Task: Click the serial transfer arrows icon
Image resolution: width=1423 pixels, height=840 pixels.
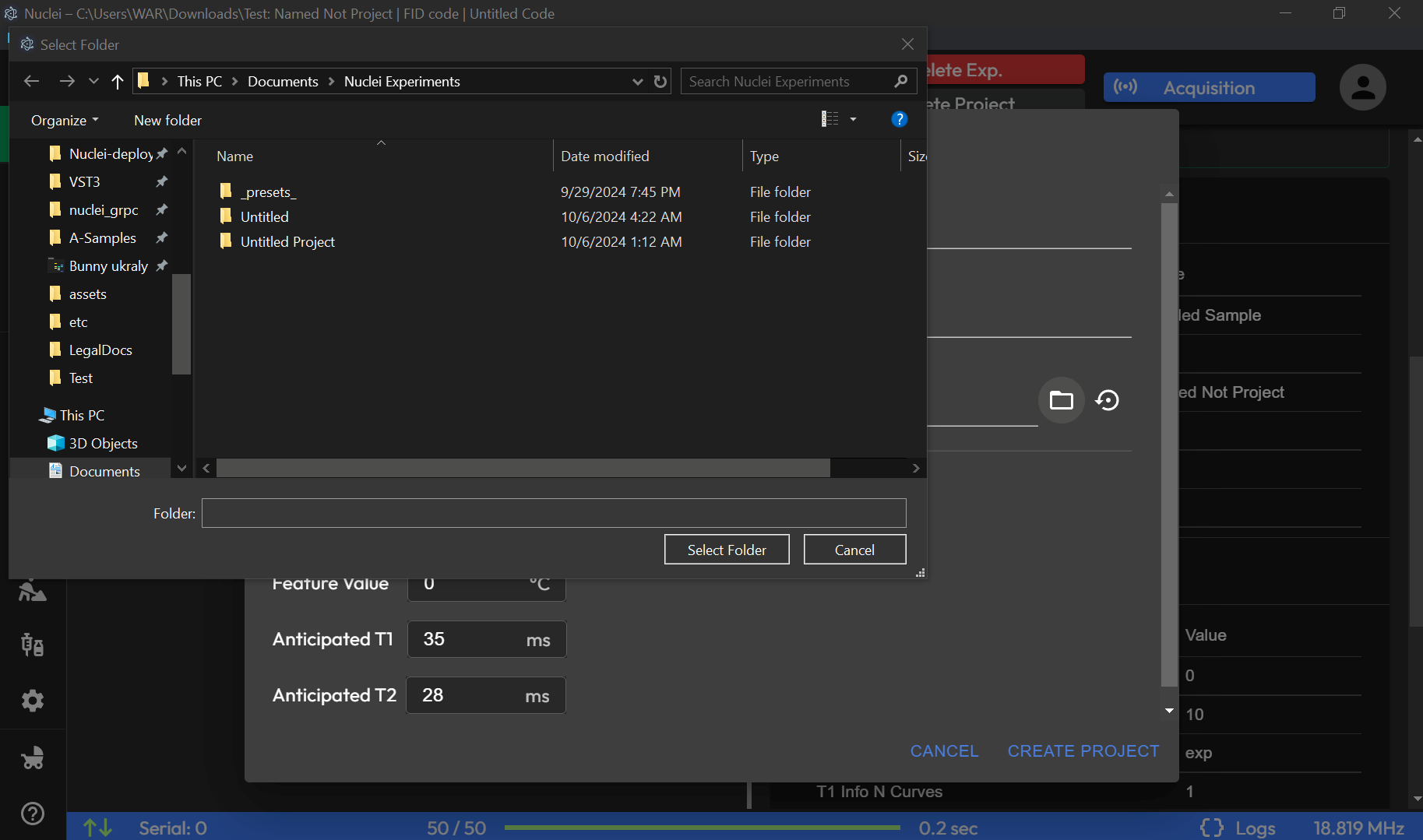Action: click(98, 828)
